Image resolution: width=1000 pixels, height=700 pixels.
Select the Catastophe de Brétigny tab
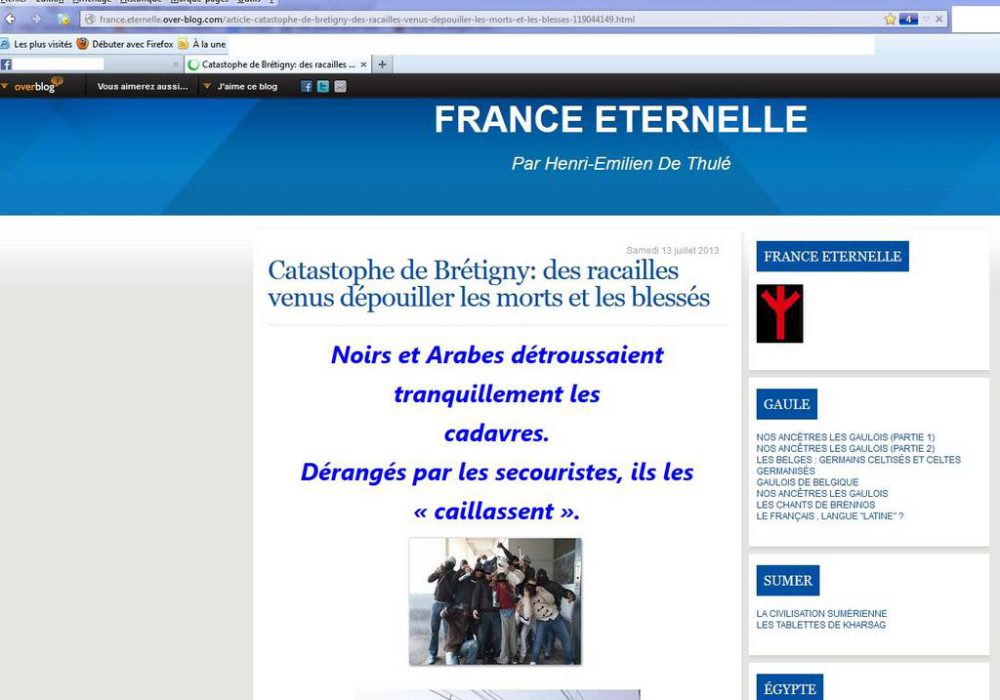[x=278, y=64]
